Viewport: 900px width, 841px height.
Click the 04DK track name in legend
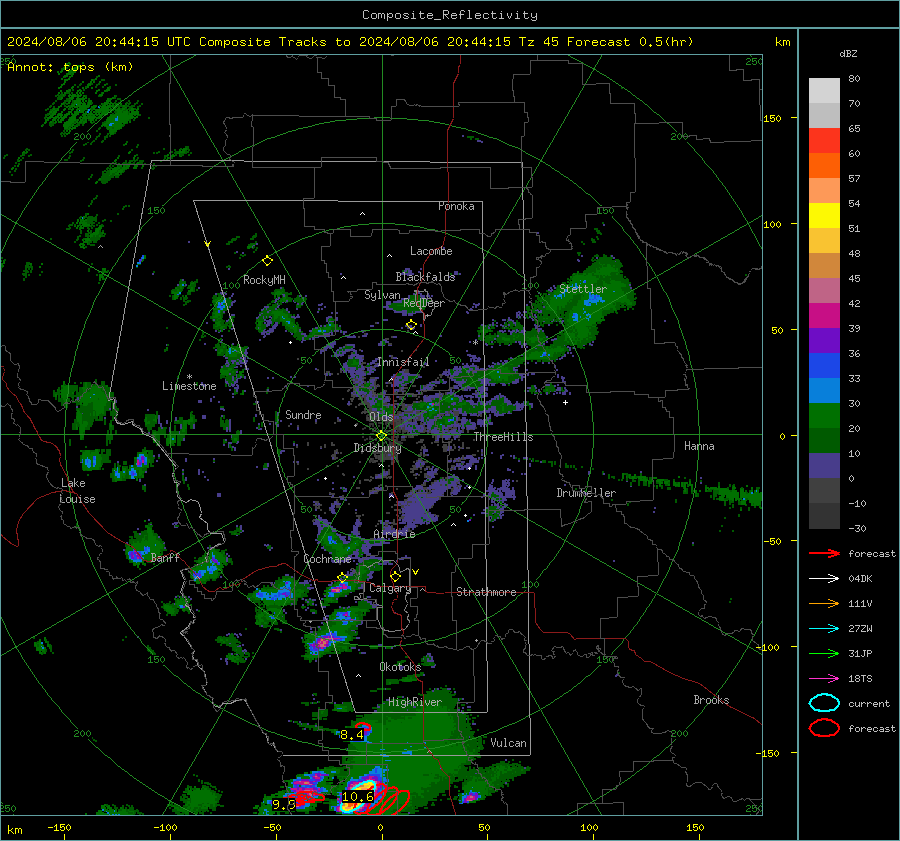click(x=860, y=579)
